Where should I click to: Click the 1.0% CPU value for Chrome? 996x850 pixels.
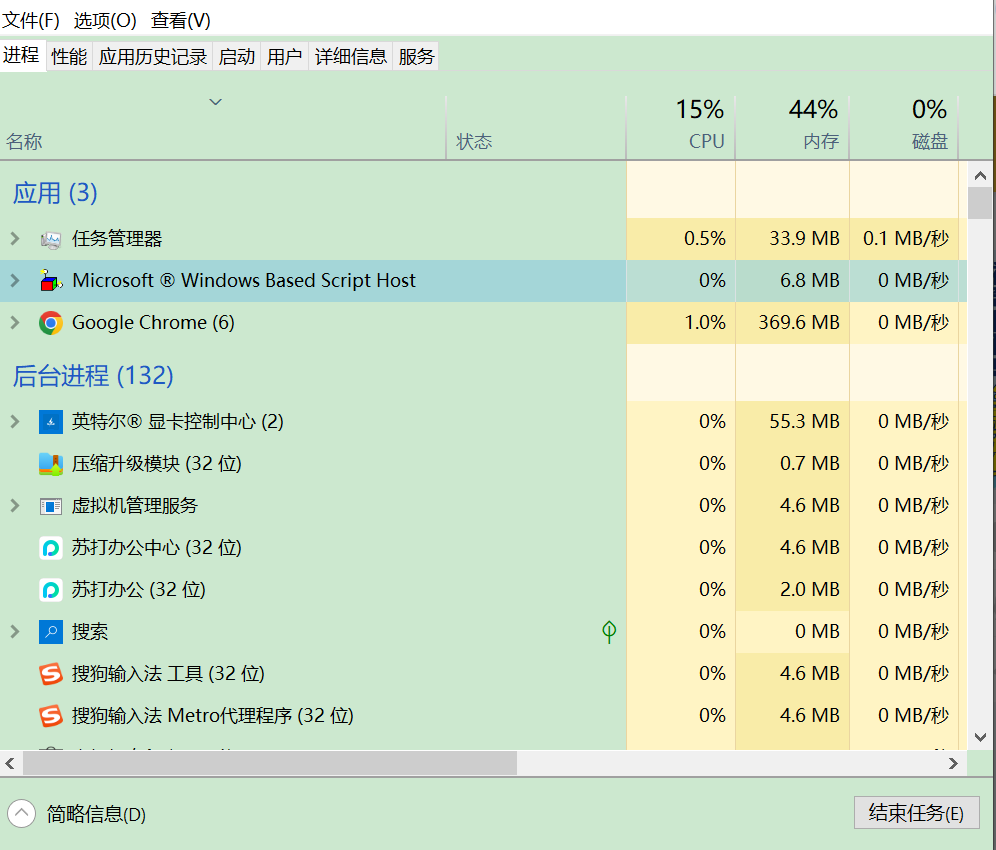(704, 323)
